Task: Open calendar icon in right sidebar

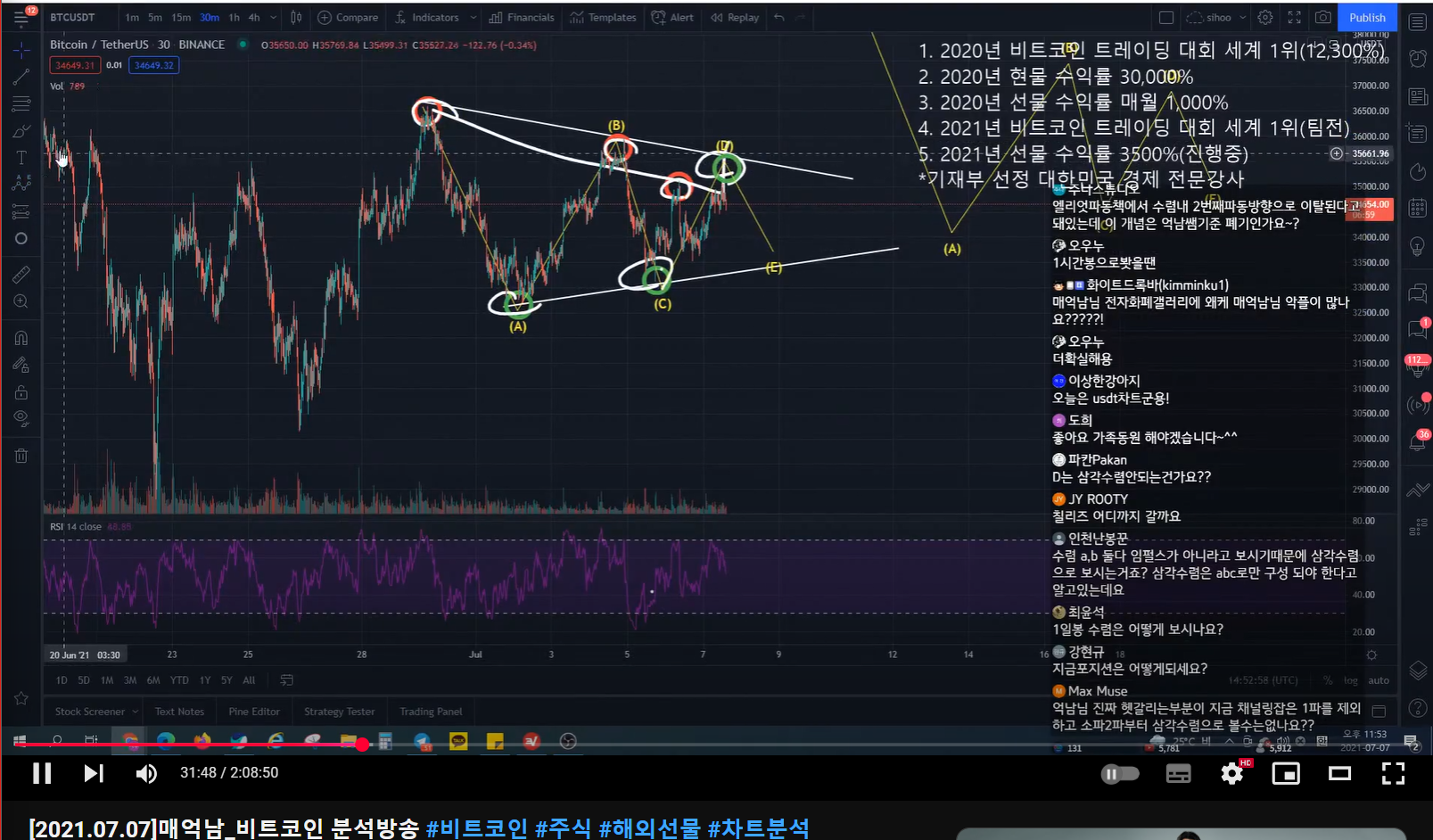Action: 1417,209
